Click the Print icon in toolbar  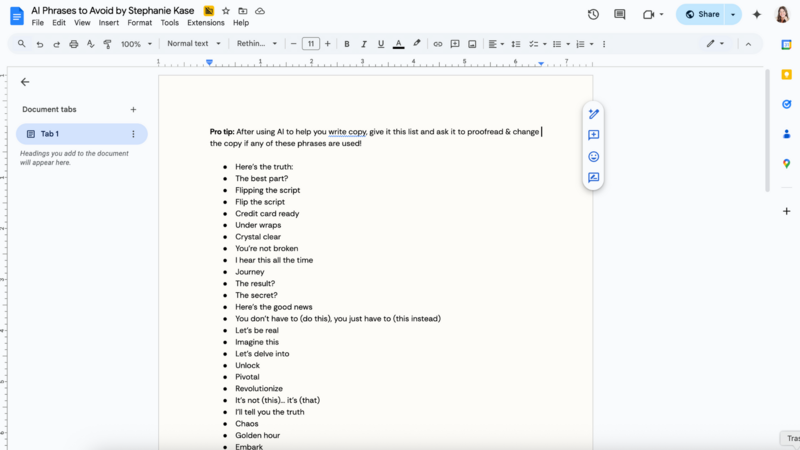tap(73, 44)
